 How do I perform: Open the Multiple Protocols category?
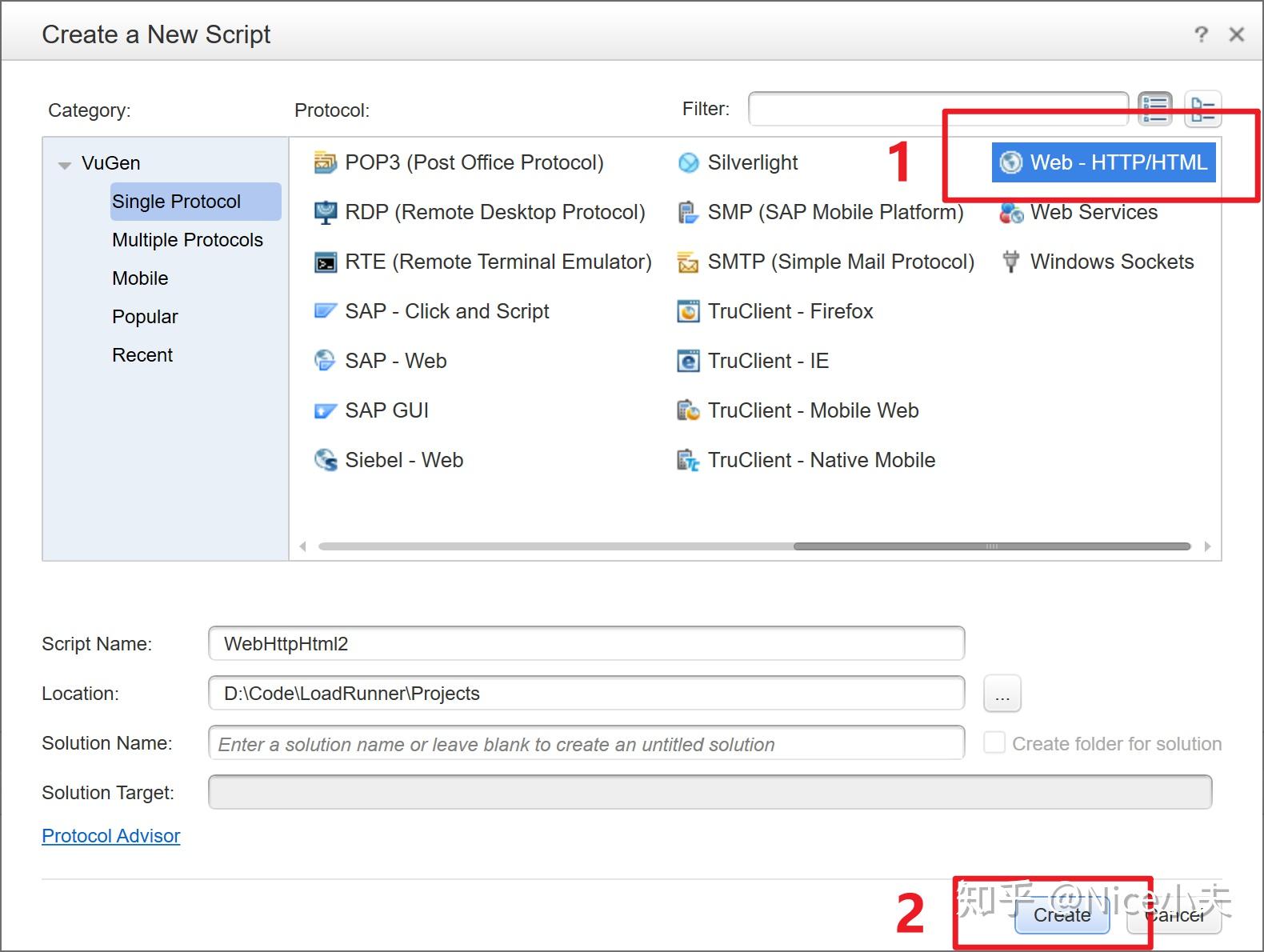click(x=187, y=240)
